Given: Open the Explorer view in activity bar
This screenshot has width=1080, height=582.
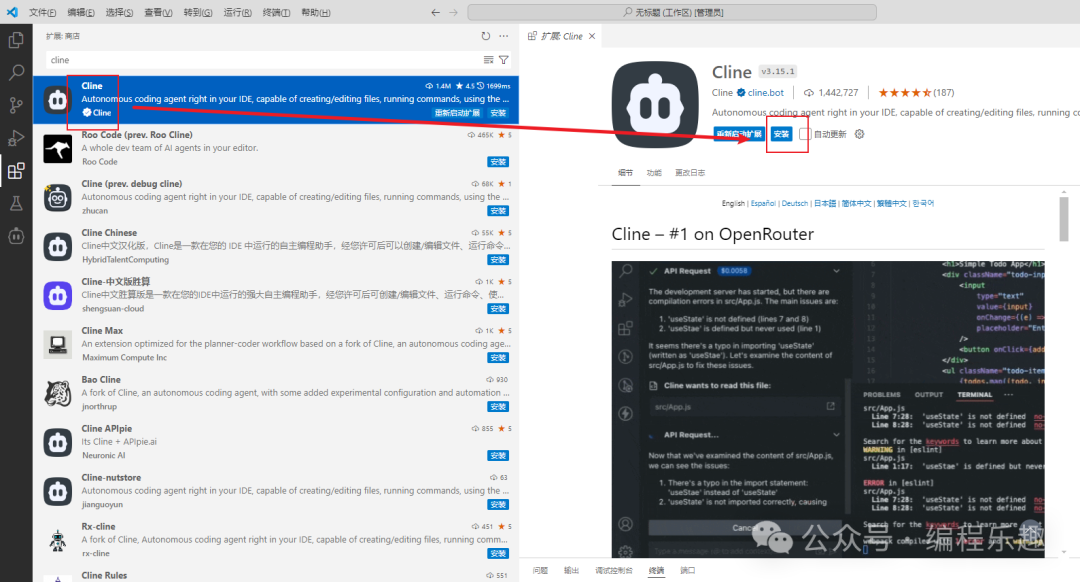Looking at the screenshot, I should click(16, 40).
